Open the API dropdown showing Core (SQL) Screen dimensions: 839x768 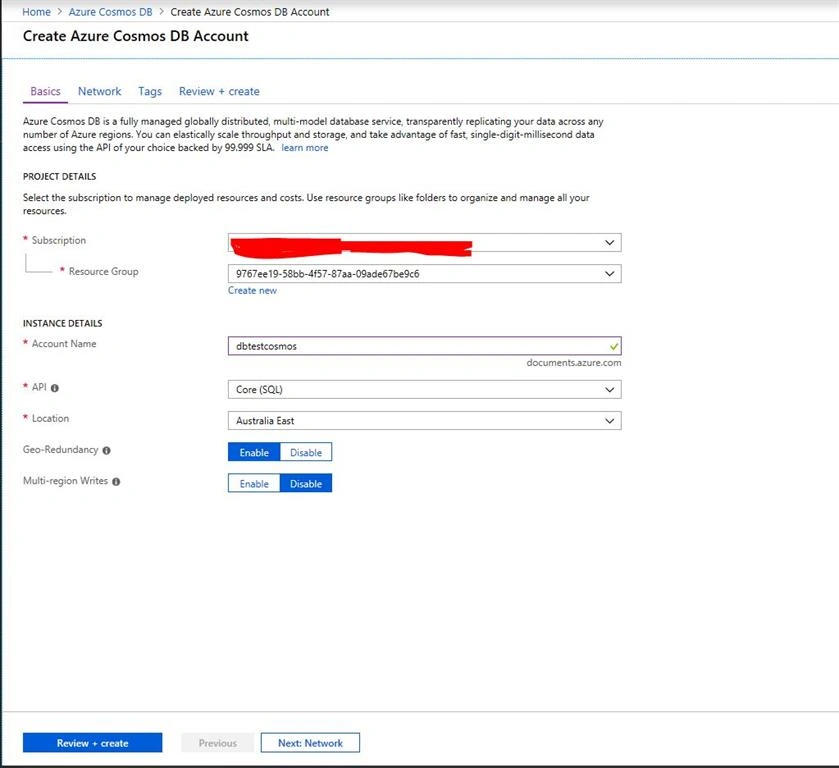tap(424, 389)
